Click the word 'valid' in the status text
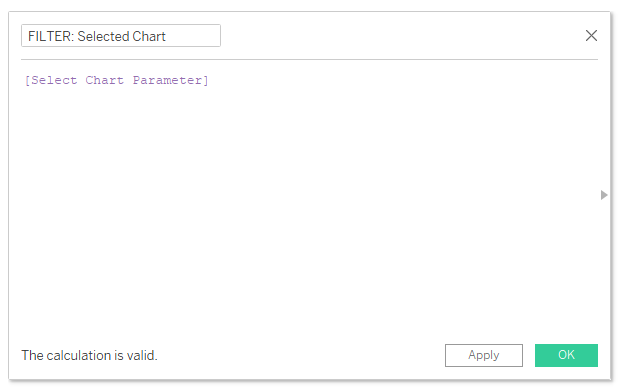The height and width of the screenshot is (391, 623). coord(141,355)
